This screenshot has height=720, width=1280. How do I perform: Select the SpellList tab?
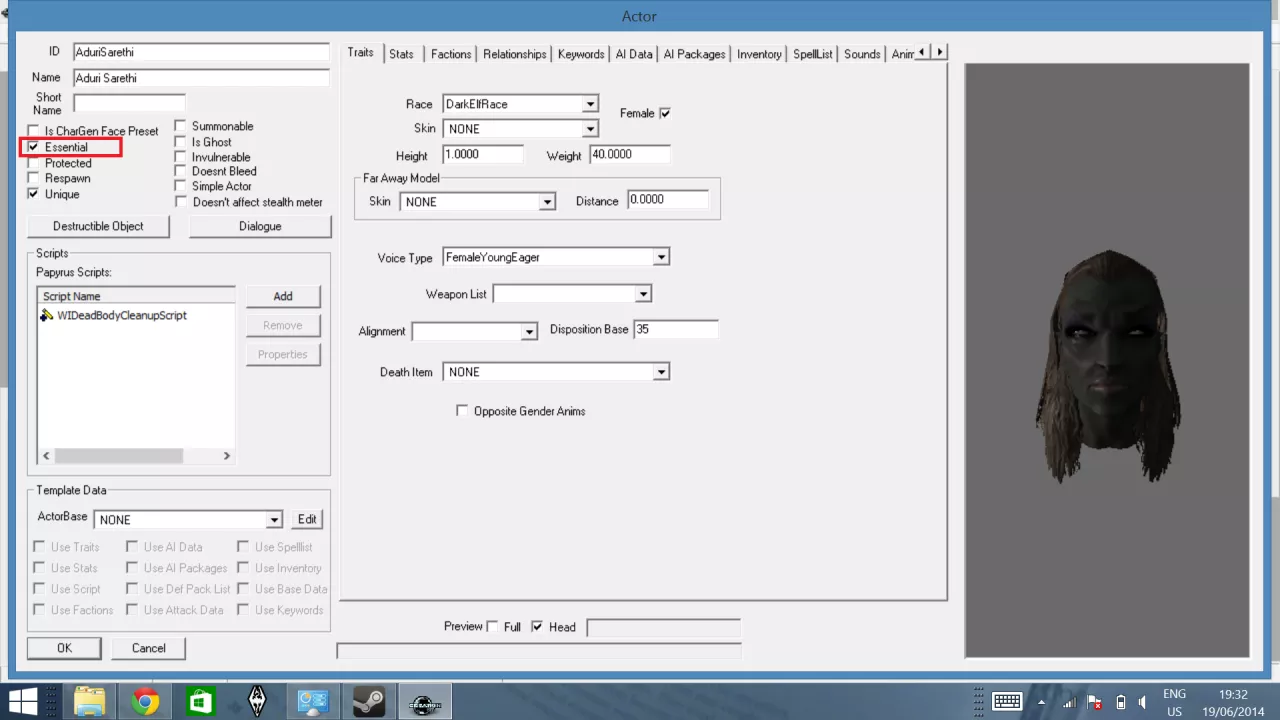813,54
